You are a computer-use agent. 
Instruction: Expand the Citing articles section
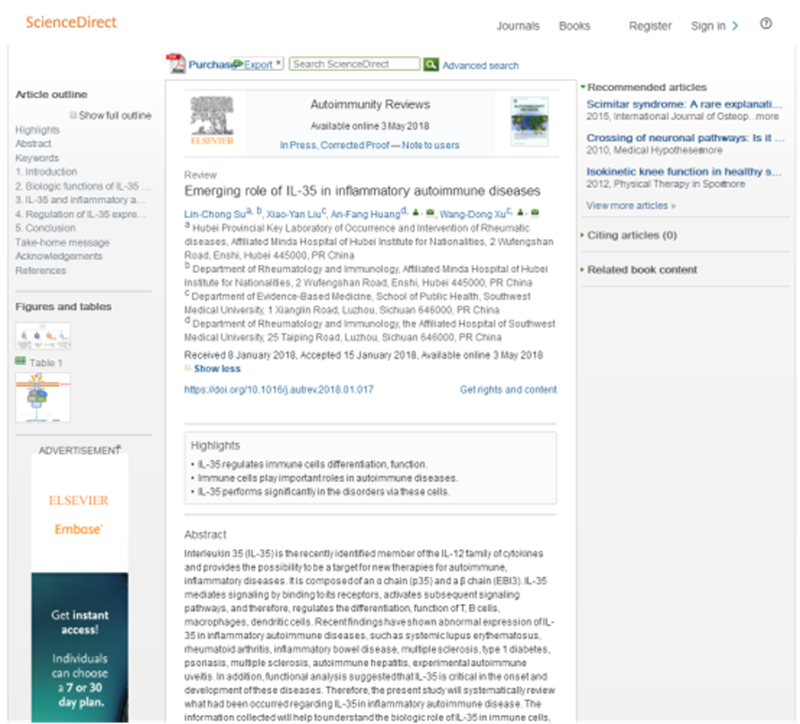(583, 236)
